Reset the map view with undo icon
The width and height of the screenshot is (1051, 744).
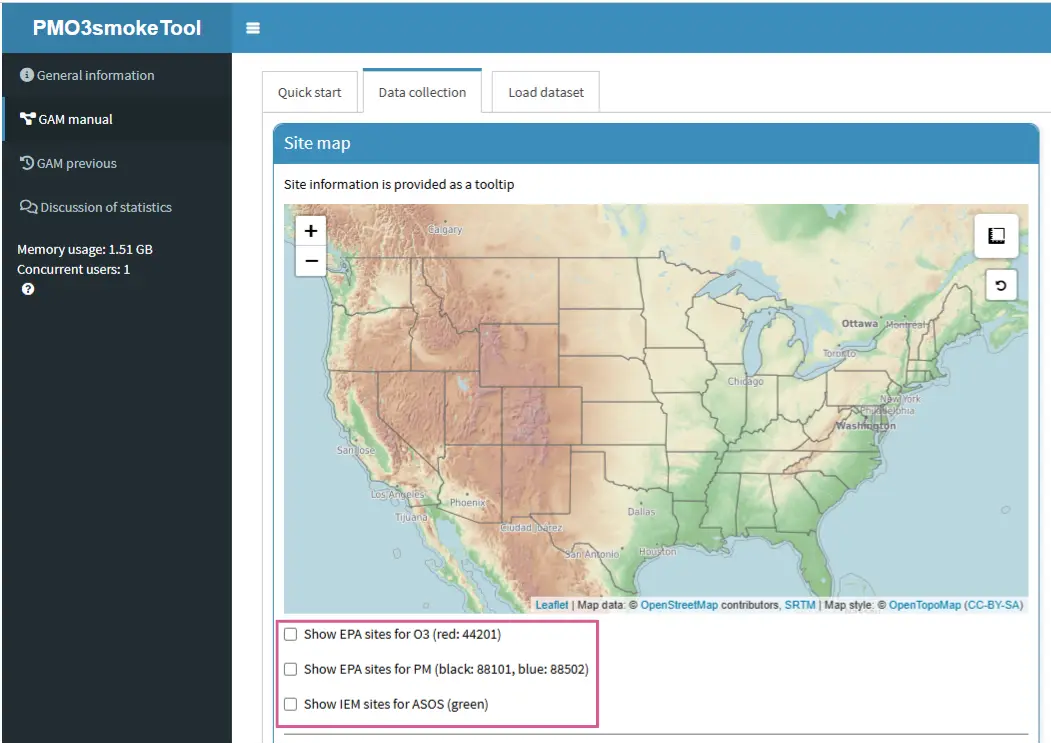(x=1000, y=285)
